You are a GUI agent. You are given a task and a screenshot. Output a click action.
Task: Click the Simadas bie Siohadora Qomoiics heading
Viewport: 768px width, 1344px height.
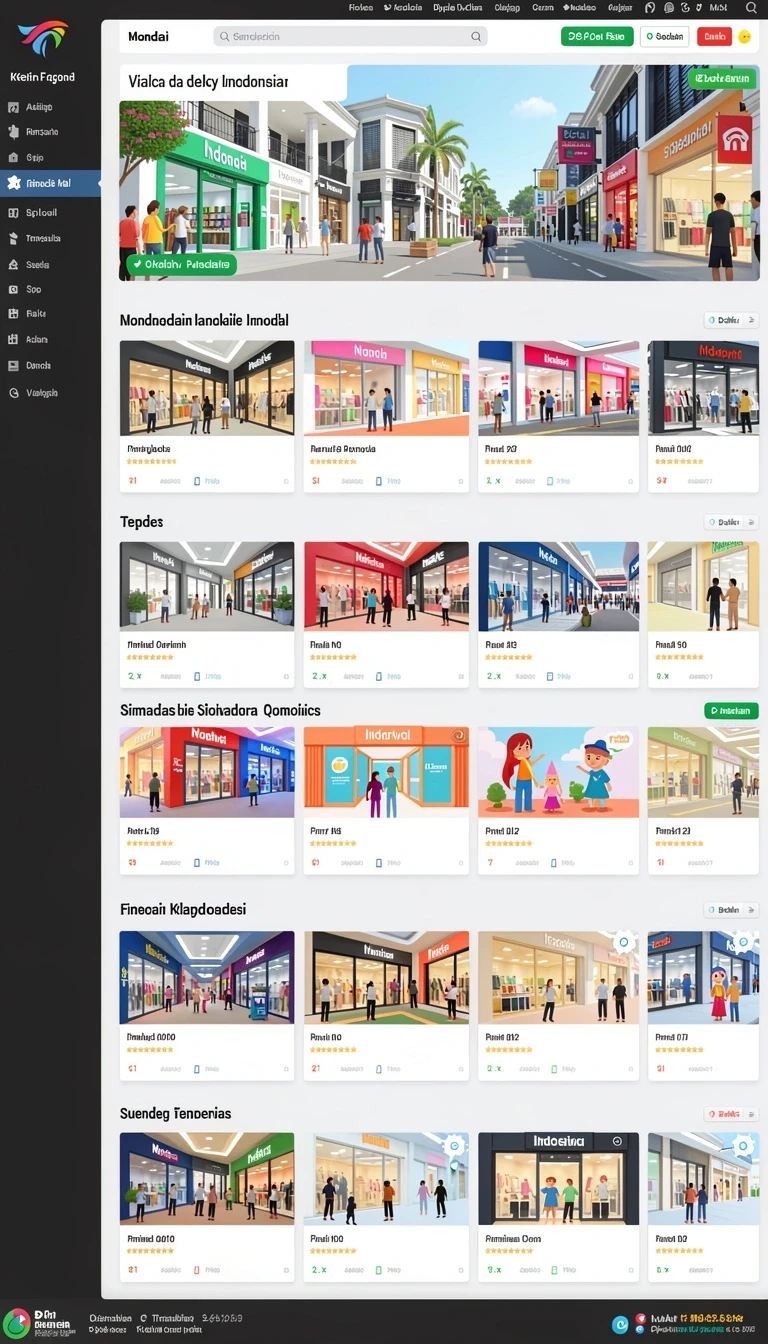[220, 710]
